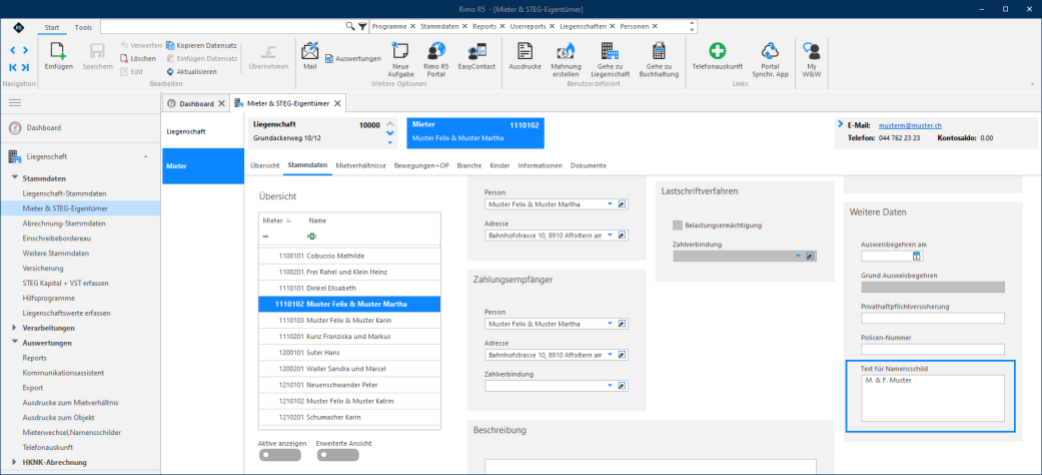Switch to the Mietverhältnisse tab

tap(361, 165)
